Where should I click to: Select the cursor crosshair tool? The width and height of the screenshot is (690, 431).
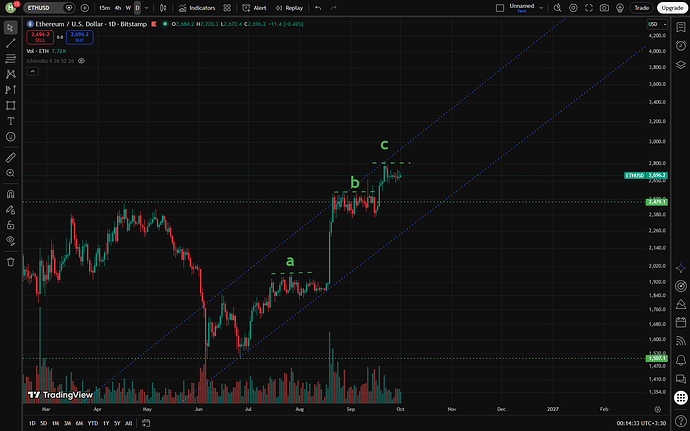(11, 27)
